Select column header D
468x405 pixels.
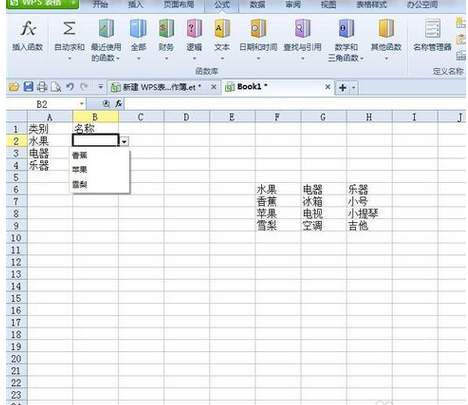(x=186, y=117)
